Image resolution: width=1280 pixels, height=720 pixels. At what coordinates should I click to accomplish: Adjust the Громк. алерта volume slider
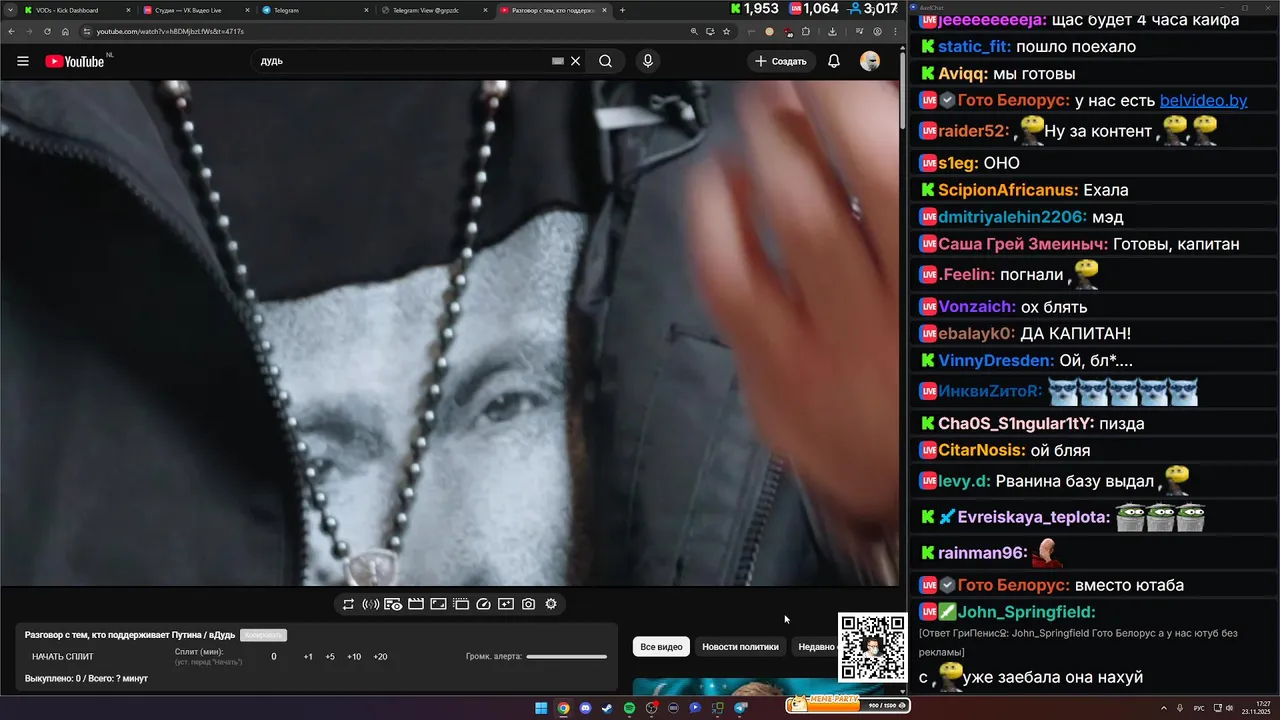tap(566, 657)
